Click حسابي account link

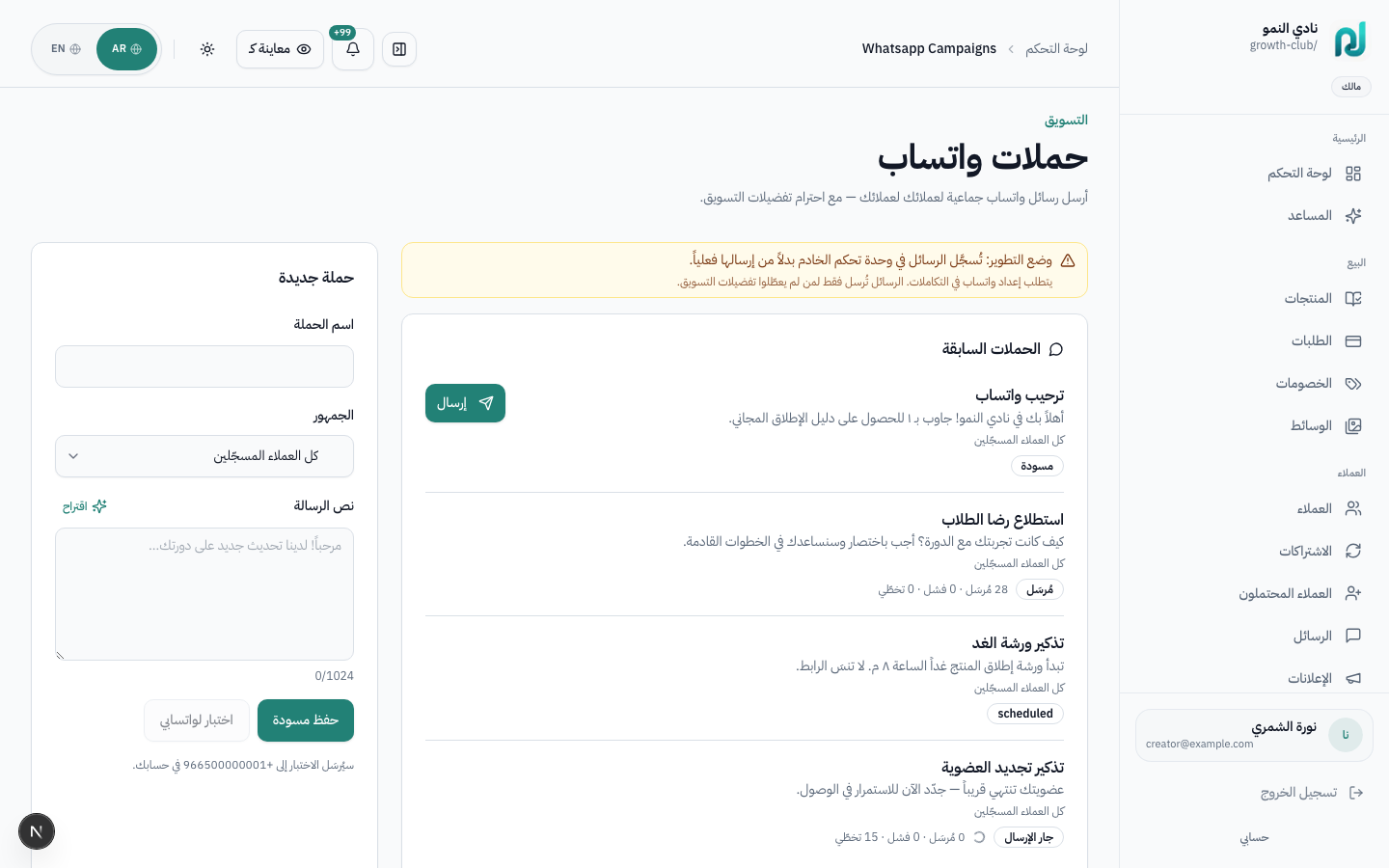[1254, 838]
